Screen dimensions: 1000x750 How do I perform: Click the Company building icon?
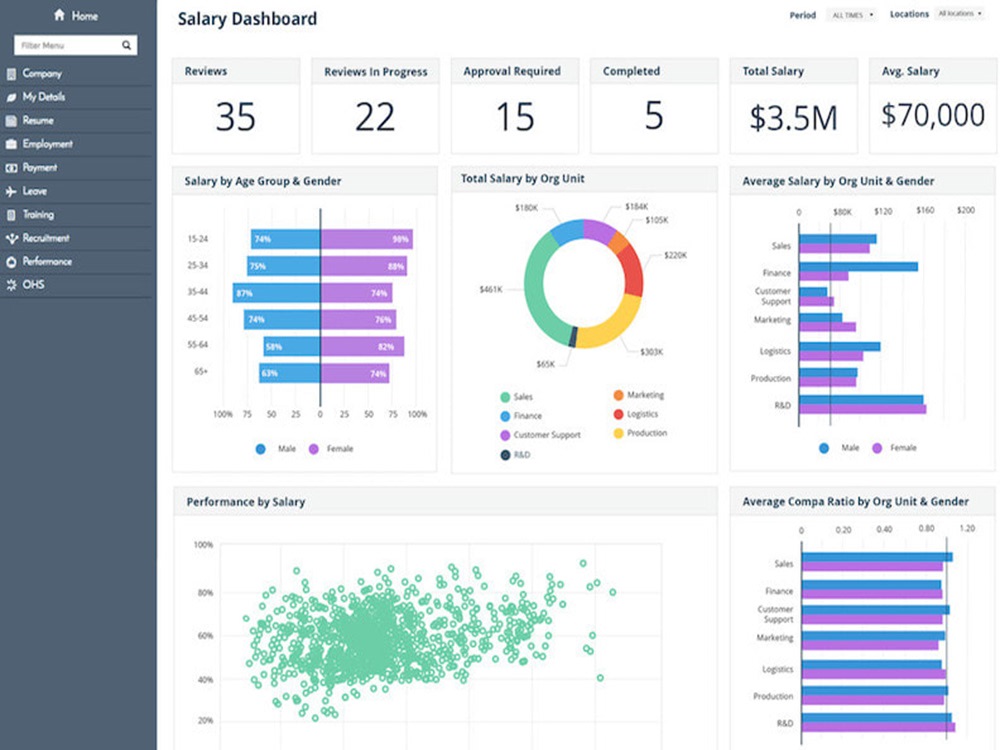click(x=11, y=74)
